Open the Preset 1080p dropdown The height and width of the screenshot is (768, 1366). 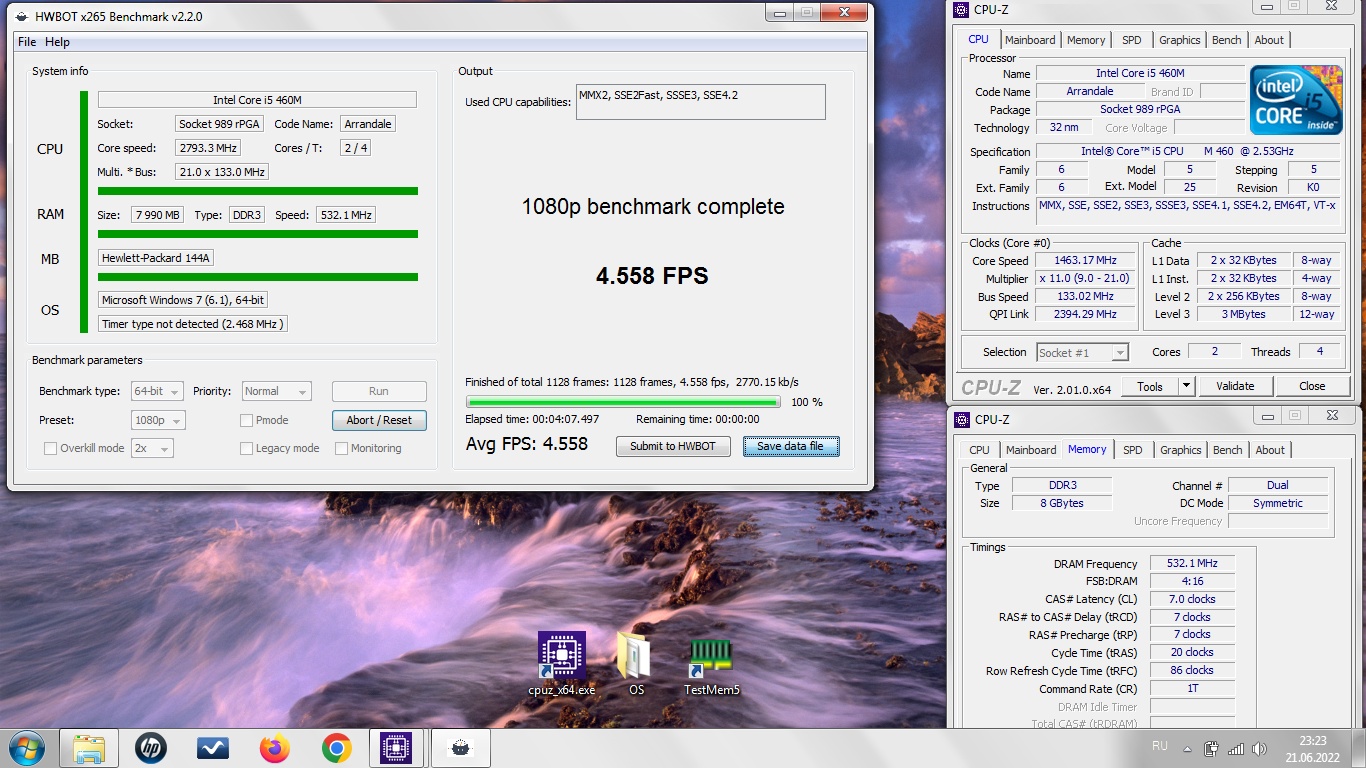[x=159, y=421]
